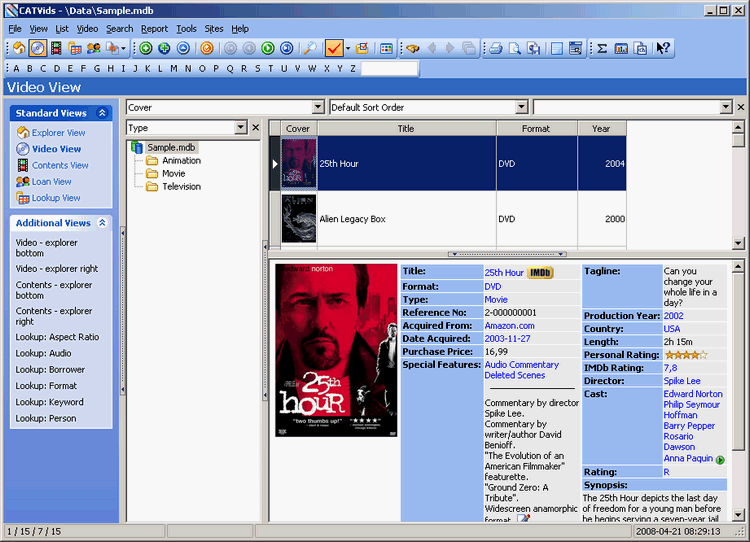Open print preview page icon
Screen dimensions: 750x542
(x=515, y=48)
